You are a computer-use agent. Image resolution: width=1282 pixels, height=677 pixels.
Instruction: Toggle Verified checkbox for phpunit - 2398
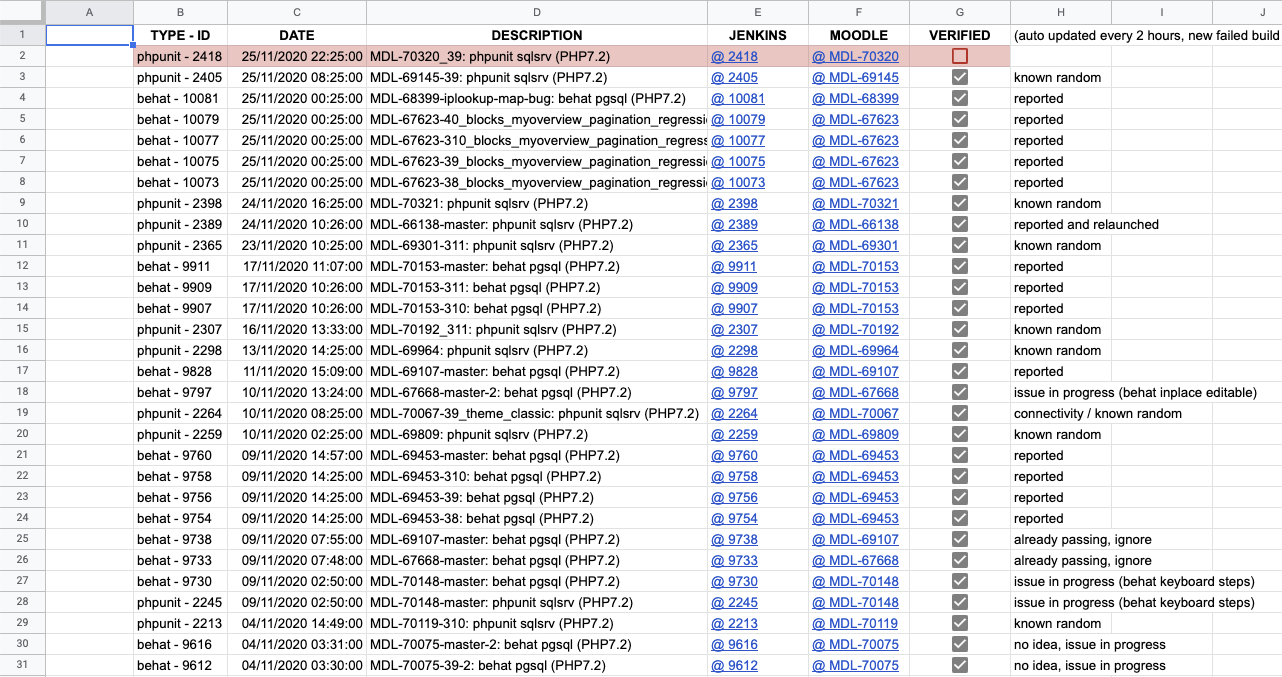pyautogui.click(x=960, y=203)
